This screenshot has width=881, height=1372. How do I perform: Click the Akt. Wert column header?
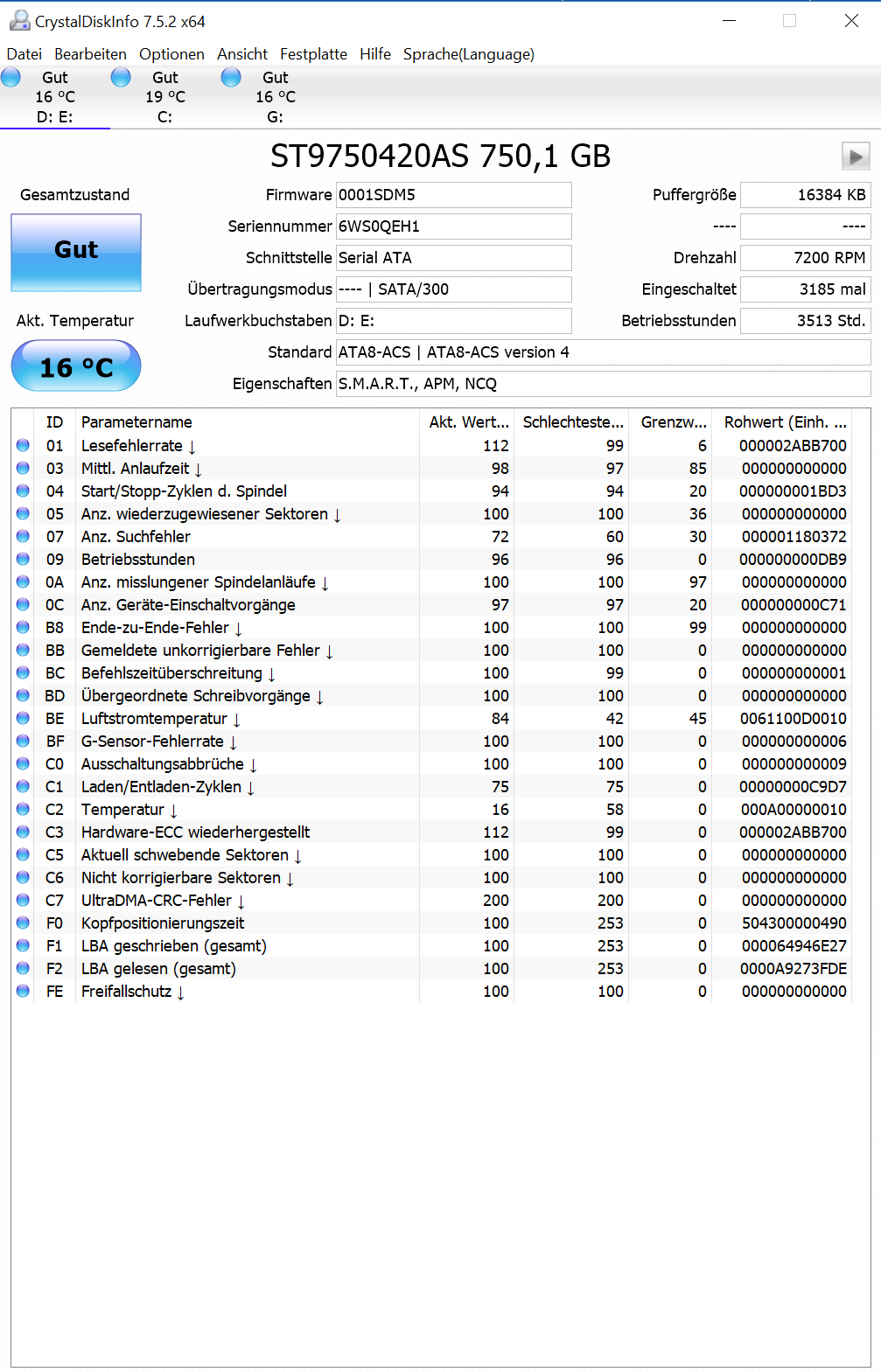coord(467,422)
